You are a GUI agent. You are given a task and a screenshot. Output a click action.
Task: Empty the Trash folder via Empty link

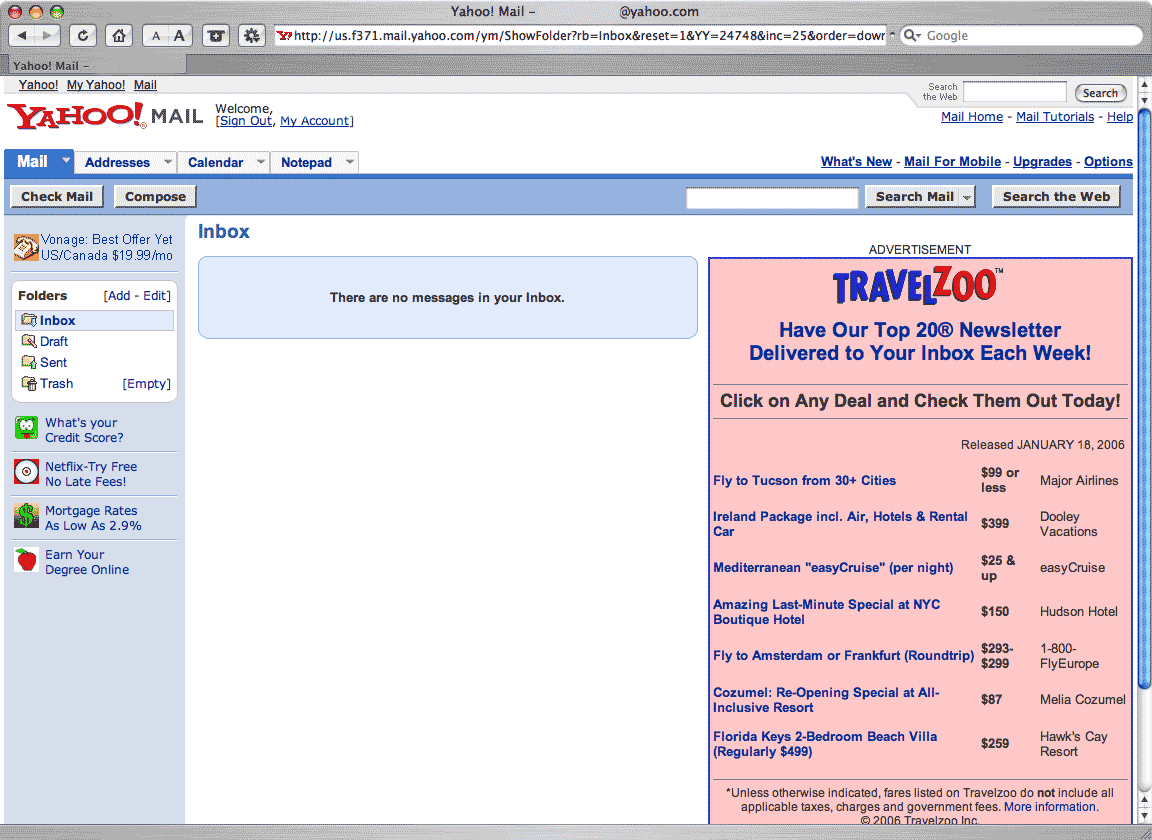click(146, 384)
